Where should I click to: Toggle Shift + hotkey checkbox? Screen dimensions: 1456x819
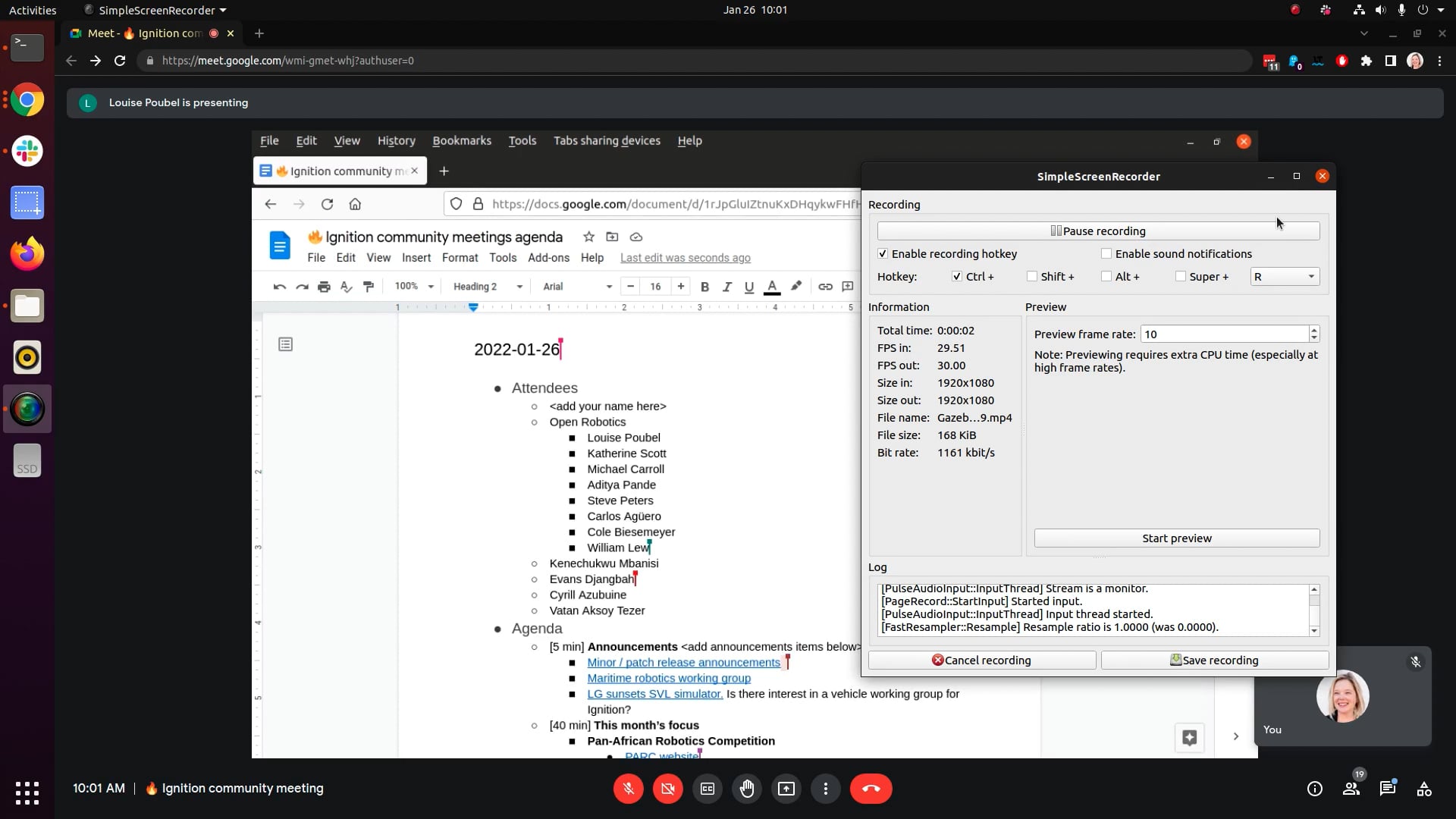1032,277
